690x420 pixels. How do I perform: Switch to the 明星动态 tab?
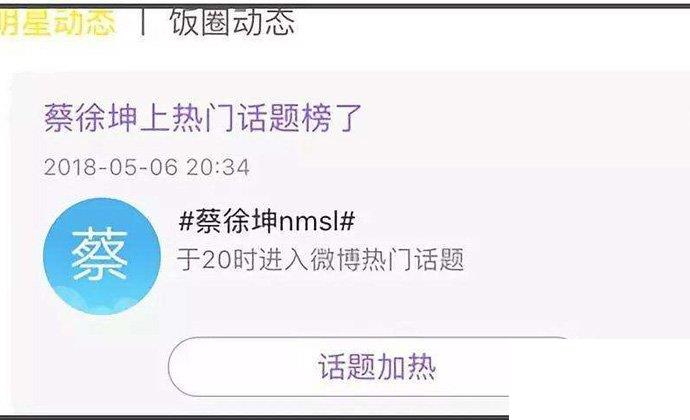click(58, 23)
